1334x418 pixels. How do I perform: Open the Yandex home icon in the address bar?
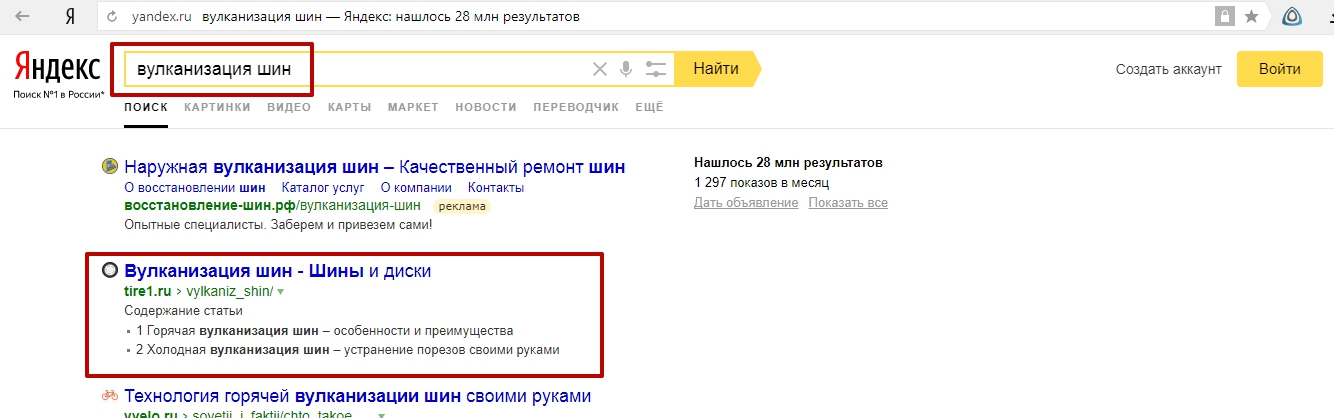pos(68,17)
